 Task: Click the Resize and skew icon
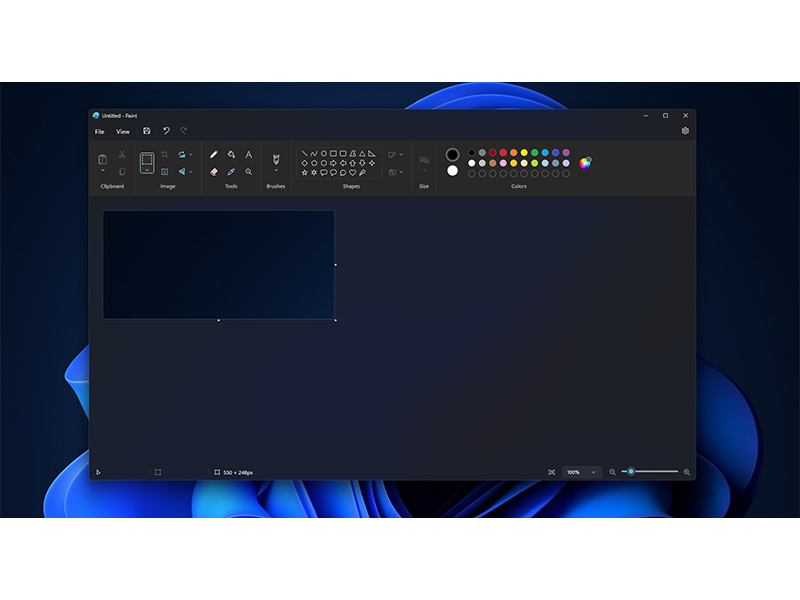164,172
